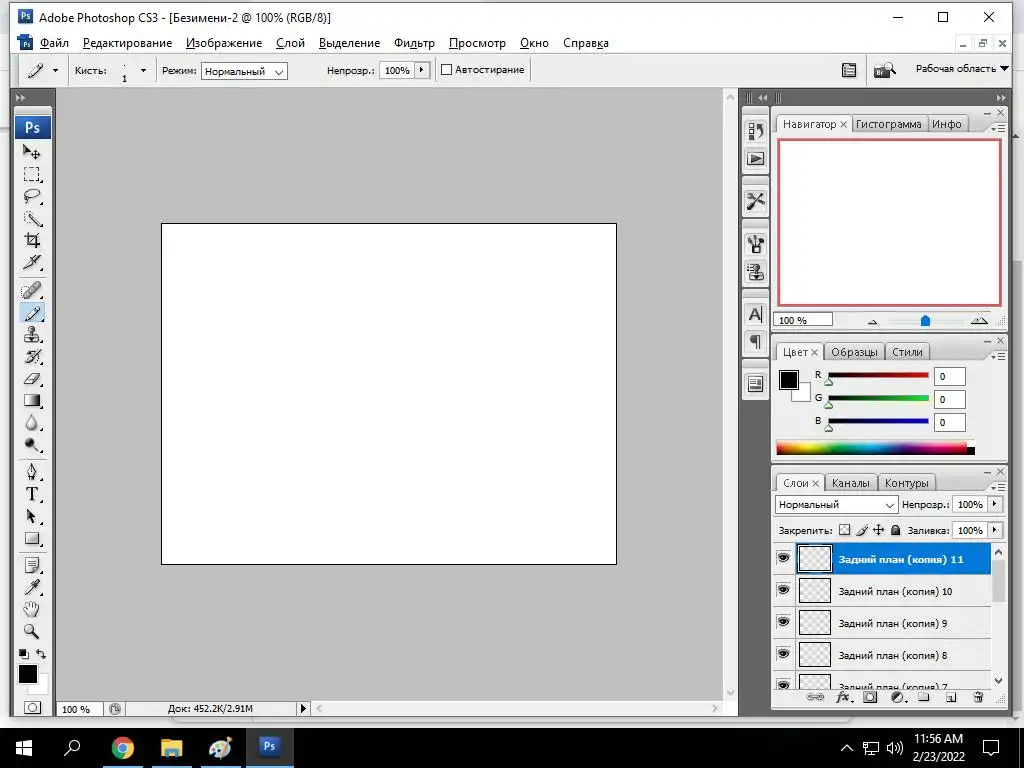Hide layer Задний план (копия) 8
Viewport: 1024px width, 768px height.
[x=784, y=654]
